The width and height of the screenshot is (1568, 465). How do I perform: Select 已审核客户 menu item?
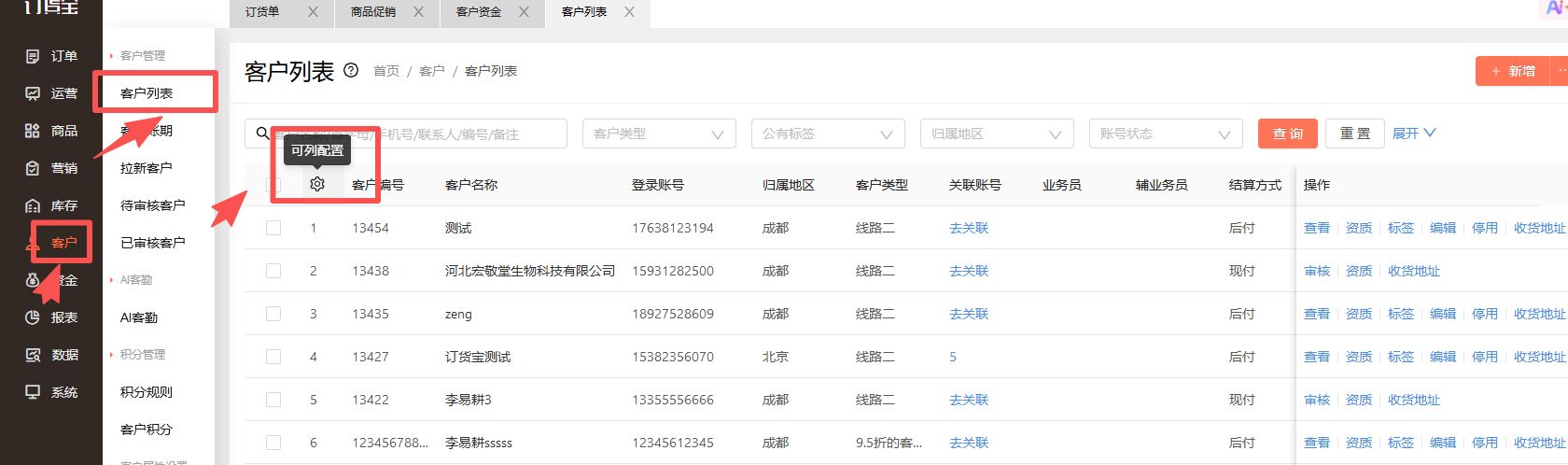pos(153,243)
